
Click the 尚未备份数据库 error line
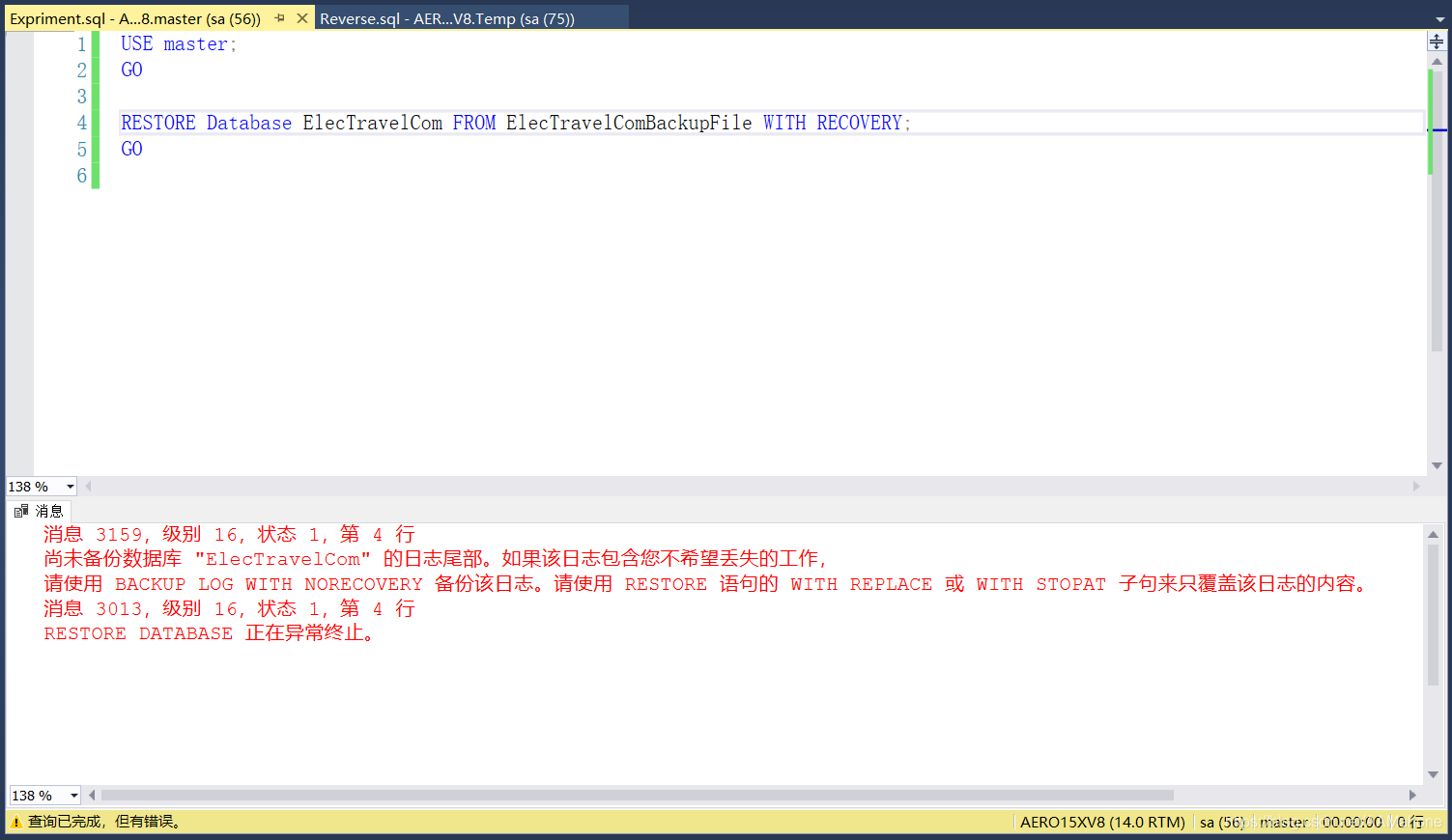[x=436, y=559]
